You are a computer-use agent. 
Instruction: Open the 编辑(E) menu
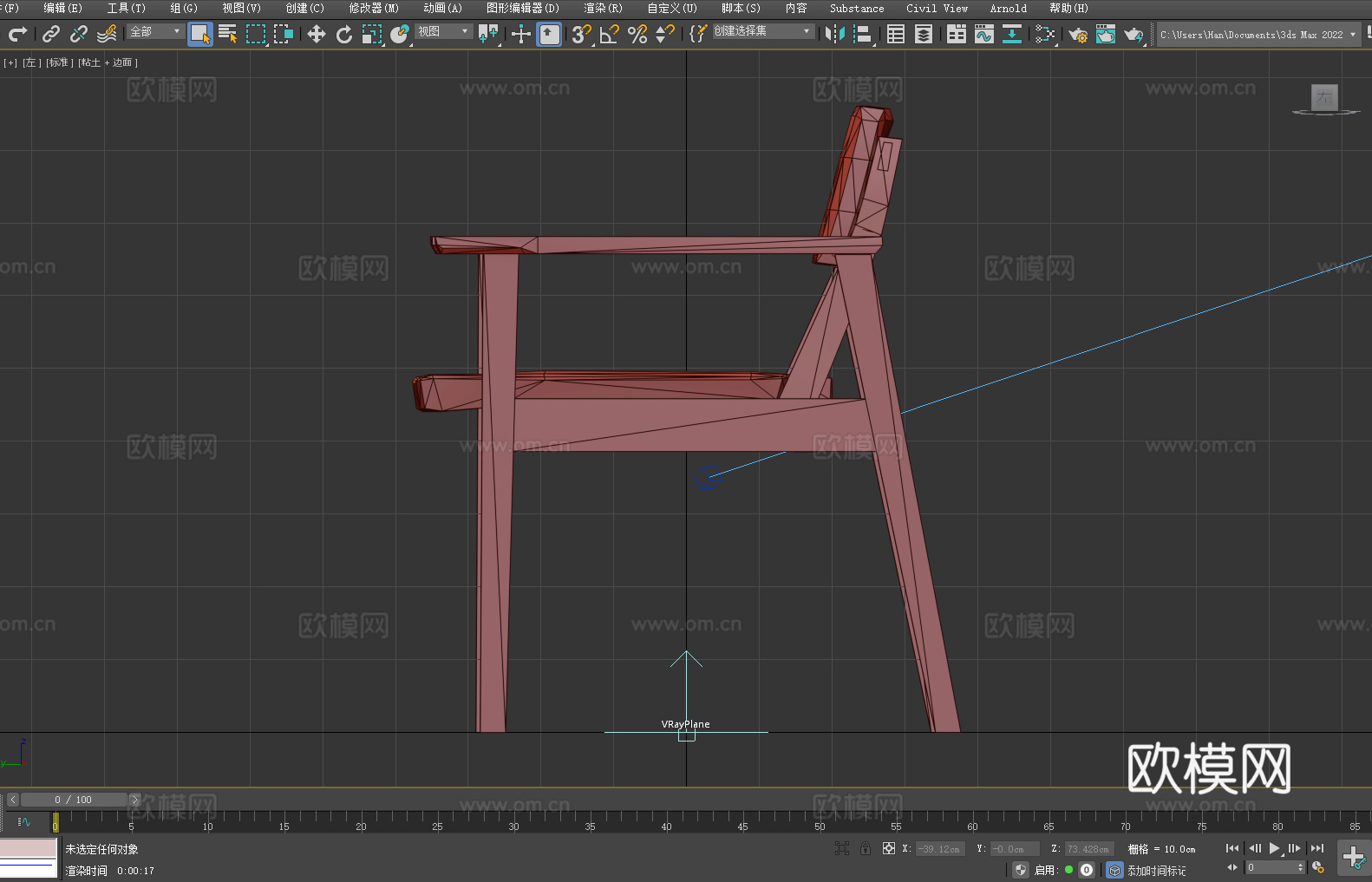click(x=62, y=8)
